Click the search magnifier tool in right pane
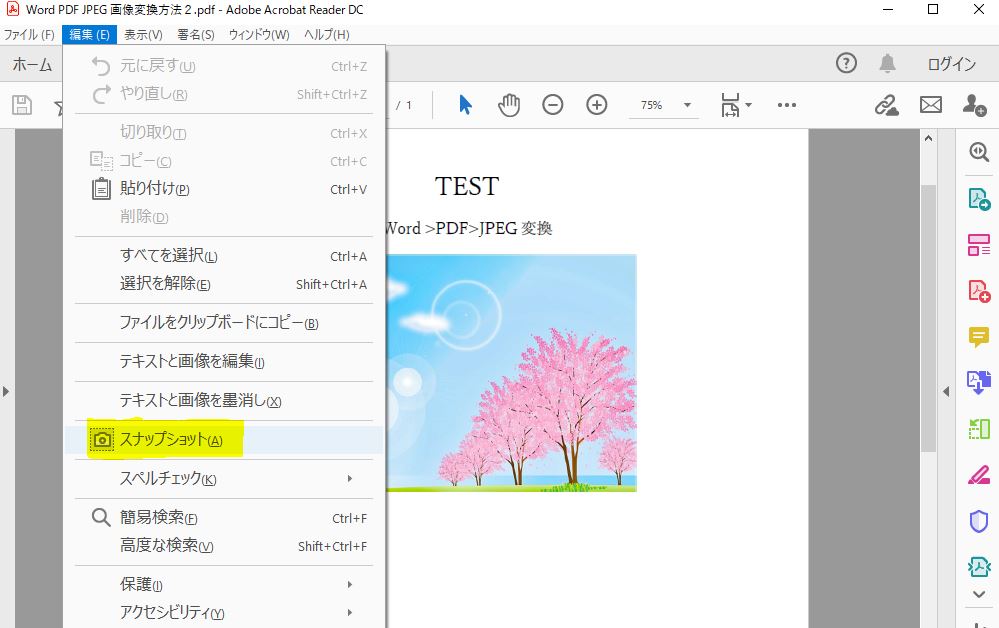999x628 pixels. click(x=979, y=152)
